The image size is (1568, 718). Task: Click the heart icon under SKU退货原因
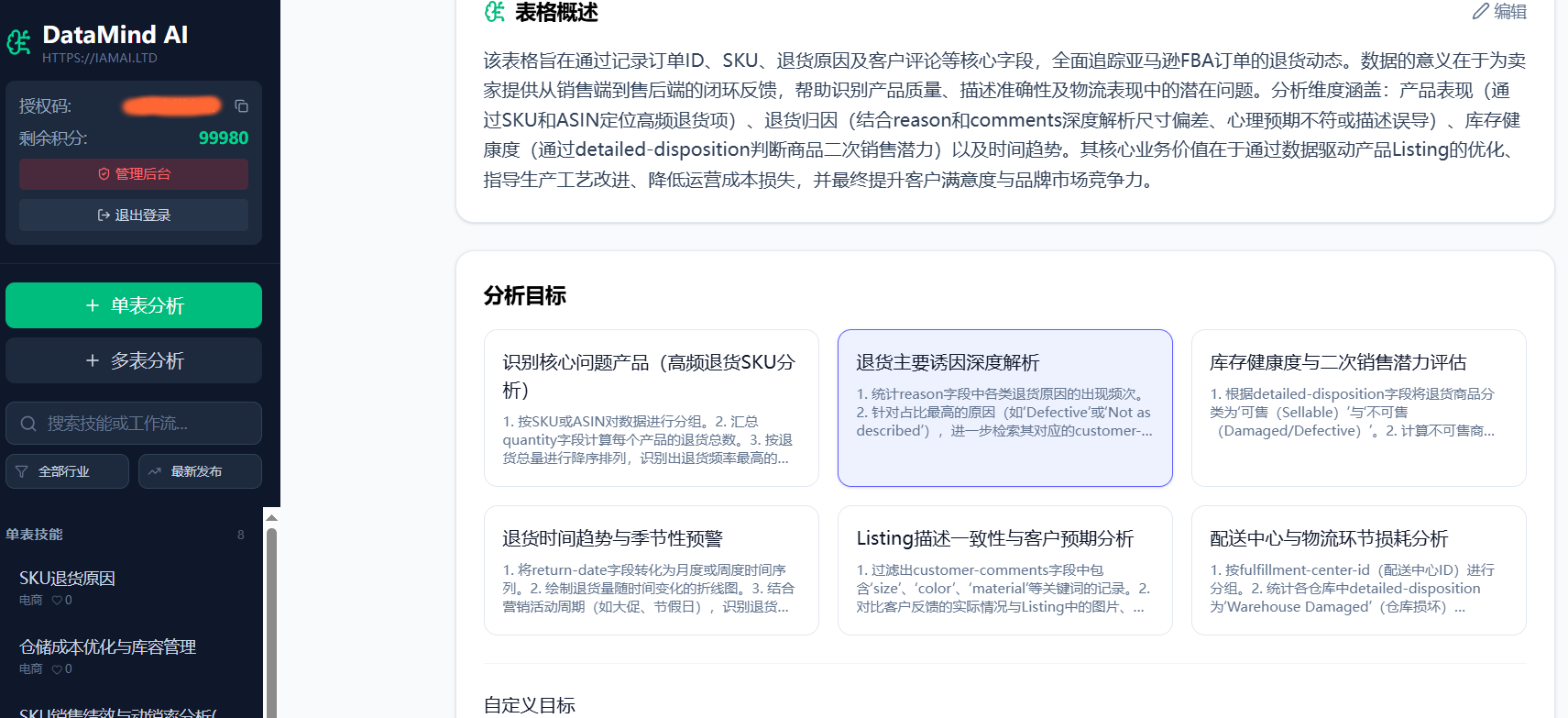pyautogui.click(x=57, y=601)
